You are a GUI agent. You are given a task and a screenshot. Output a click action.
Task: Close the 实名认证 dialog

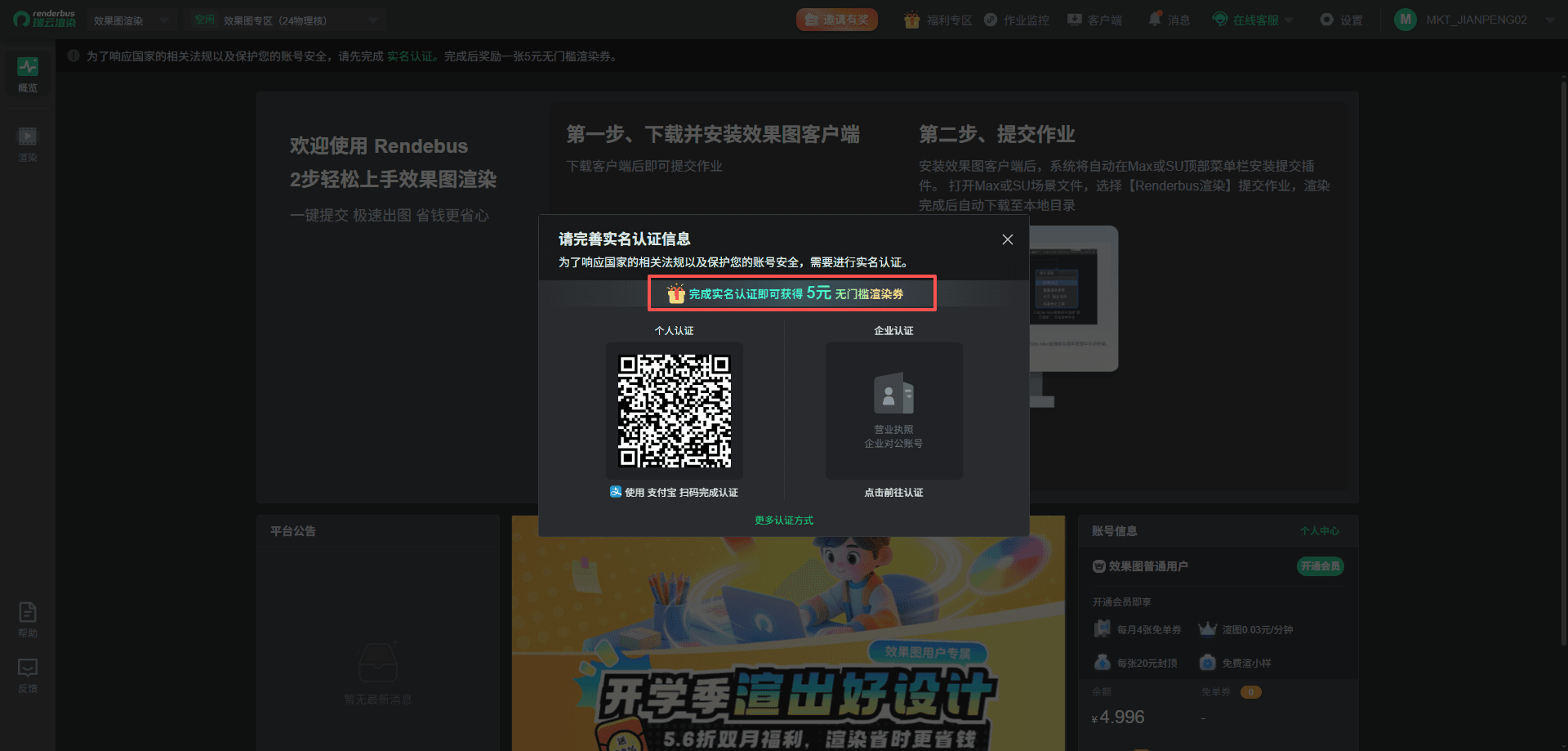1007,239
